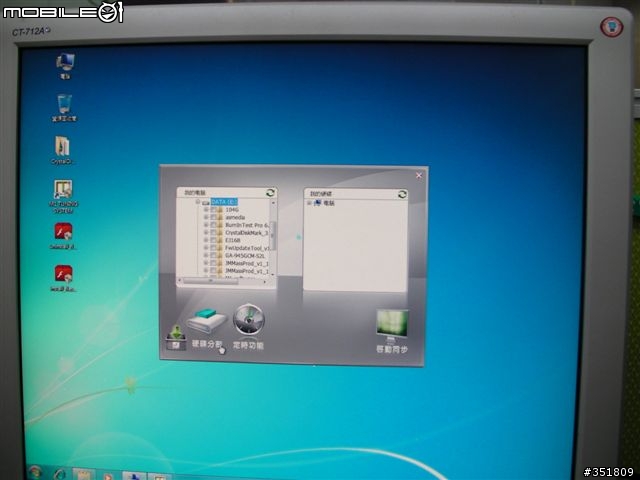Open the timer function (定時功能) clock icon
Image resolution: width=640 pixels, height=480 pixels.
tap(249, 320)
